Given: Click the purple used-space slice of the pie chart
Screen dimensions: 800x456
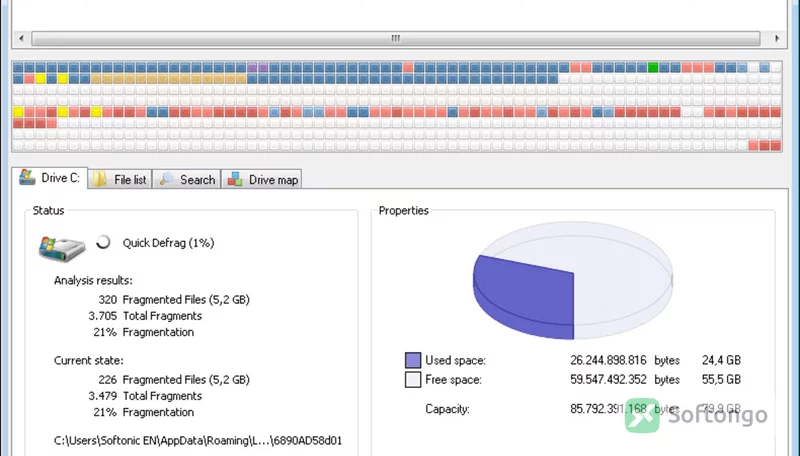Looking at the screenshot, I should pyautogui.click(x=526, y=296).
